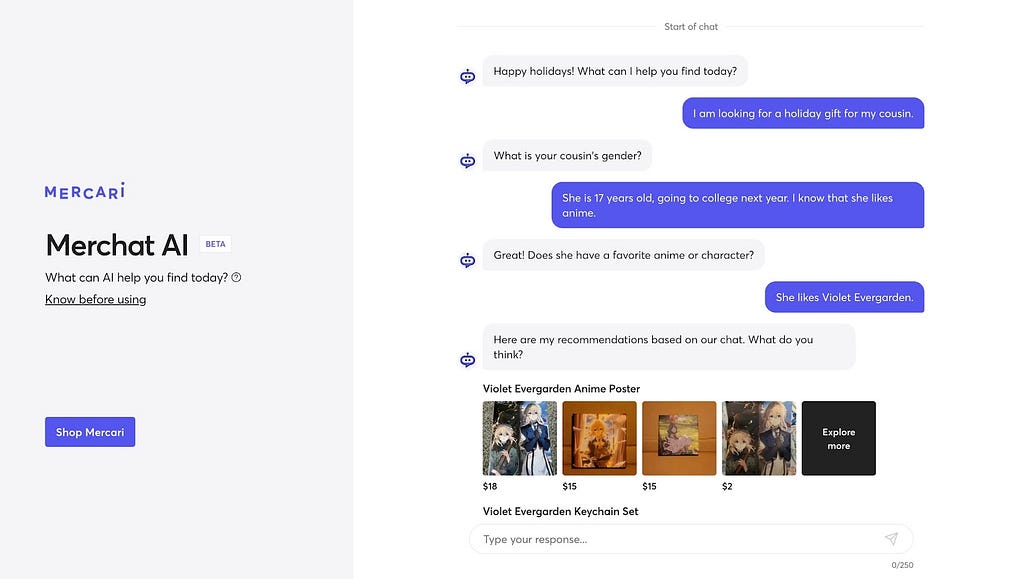The image size is (1024, 579).
Task: Focus the Type your response input field
Action: click(x=691, y=539)
